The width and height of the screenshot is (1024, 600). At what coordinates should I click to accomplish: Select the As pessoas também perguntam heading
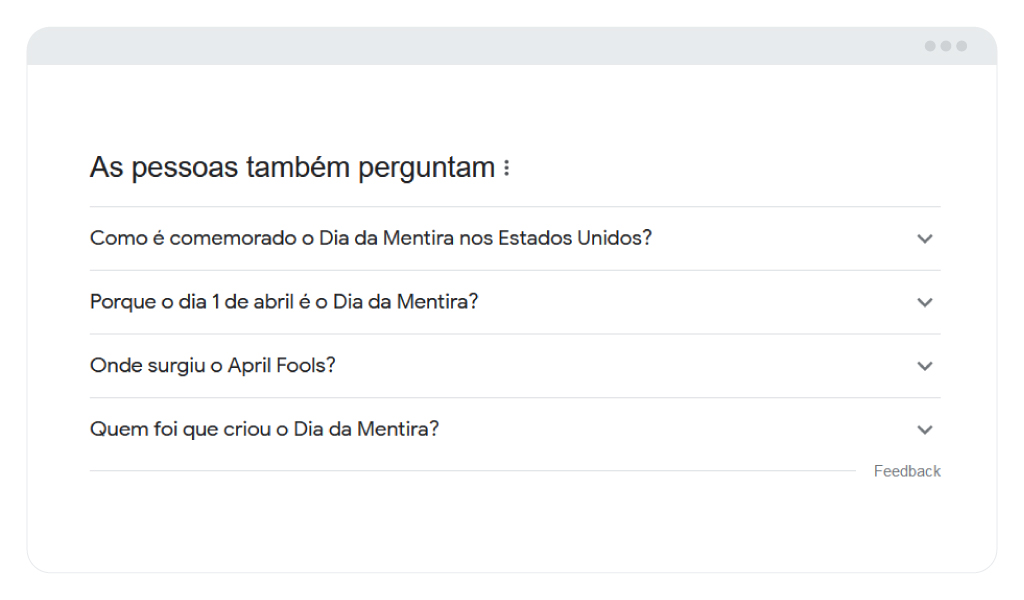pyautogui.click(x=292, y=167)
